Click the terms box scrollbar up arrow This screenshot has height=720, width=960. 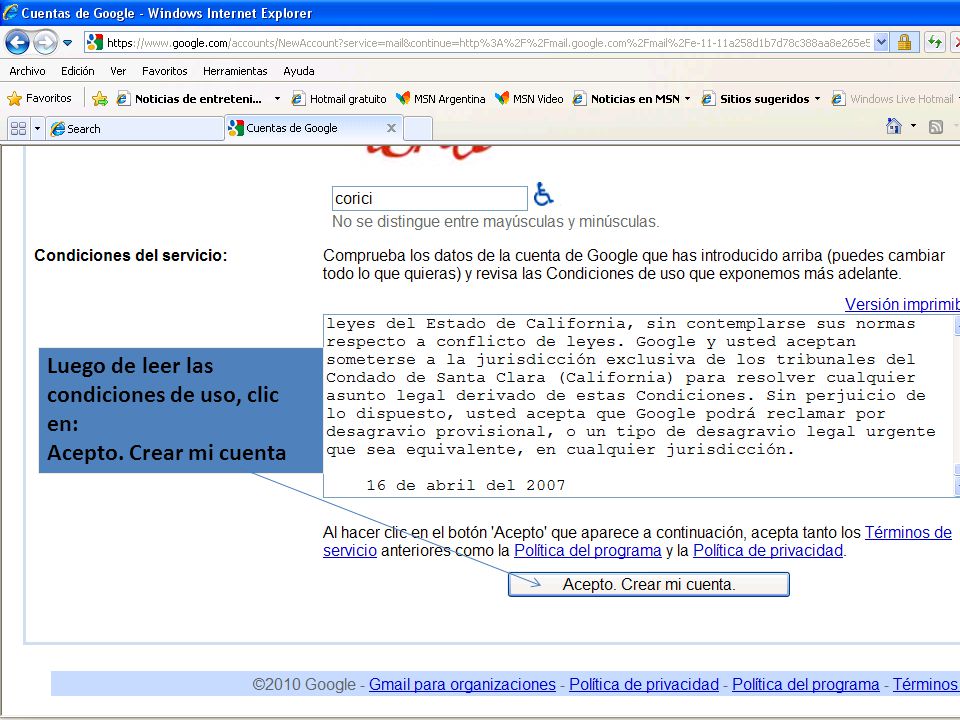(x=957, y=324)
